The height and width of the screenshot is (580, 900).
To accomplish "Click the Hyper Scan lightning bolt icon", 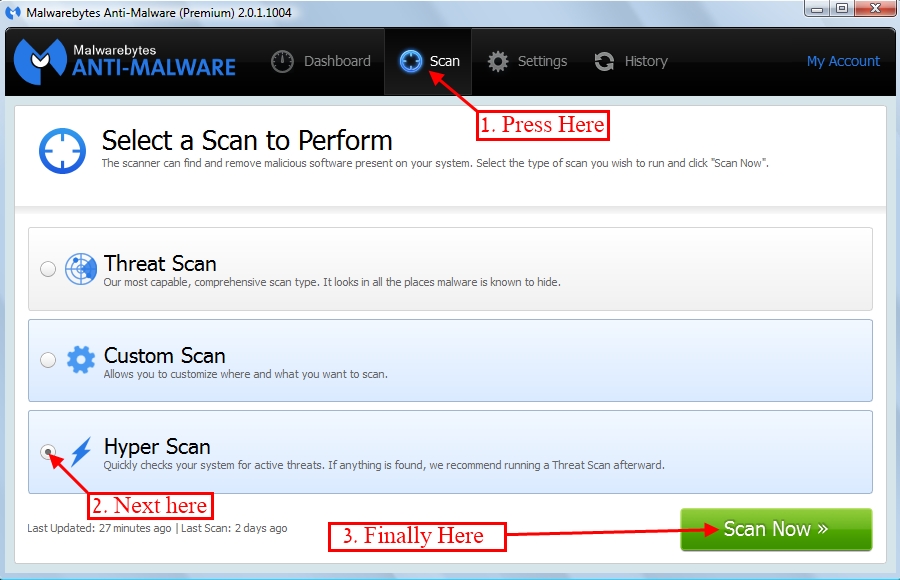I will click(81, 452).
